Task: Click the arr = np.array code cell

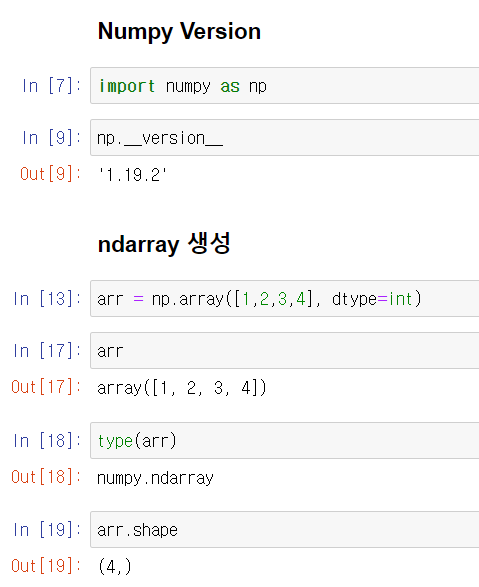Action: [285, 299]
